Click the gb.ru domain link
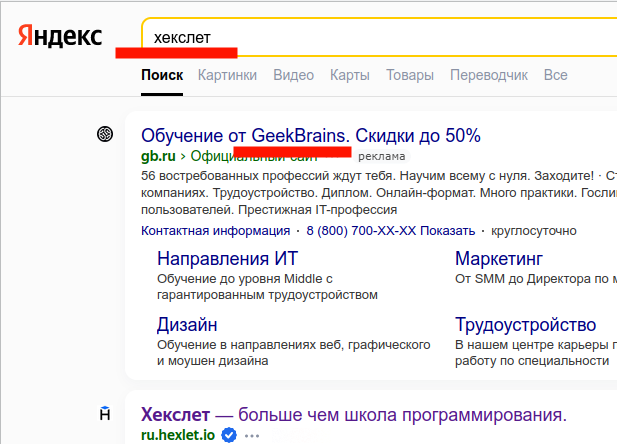This screenshot has height=444, width=617. (158, 156)
